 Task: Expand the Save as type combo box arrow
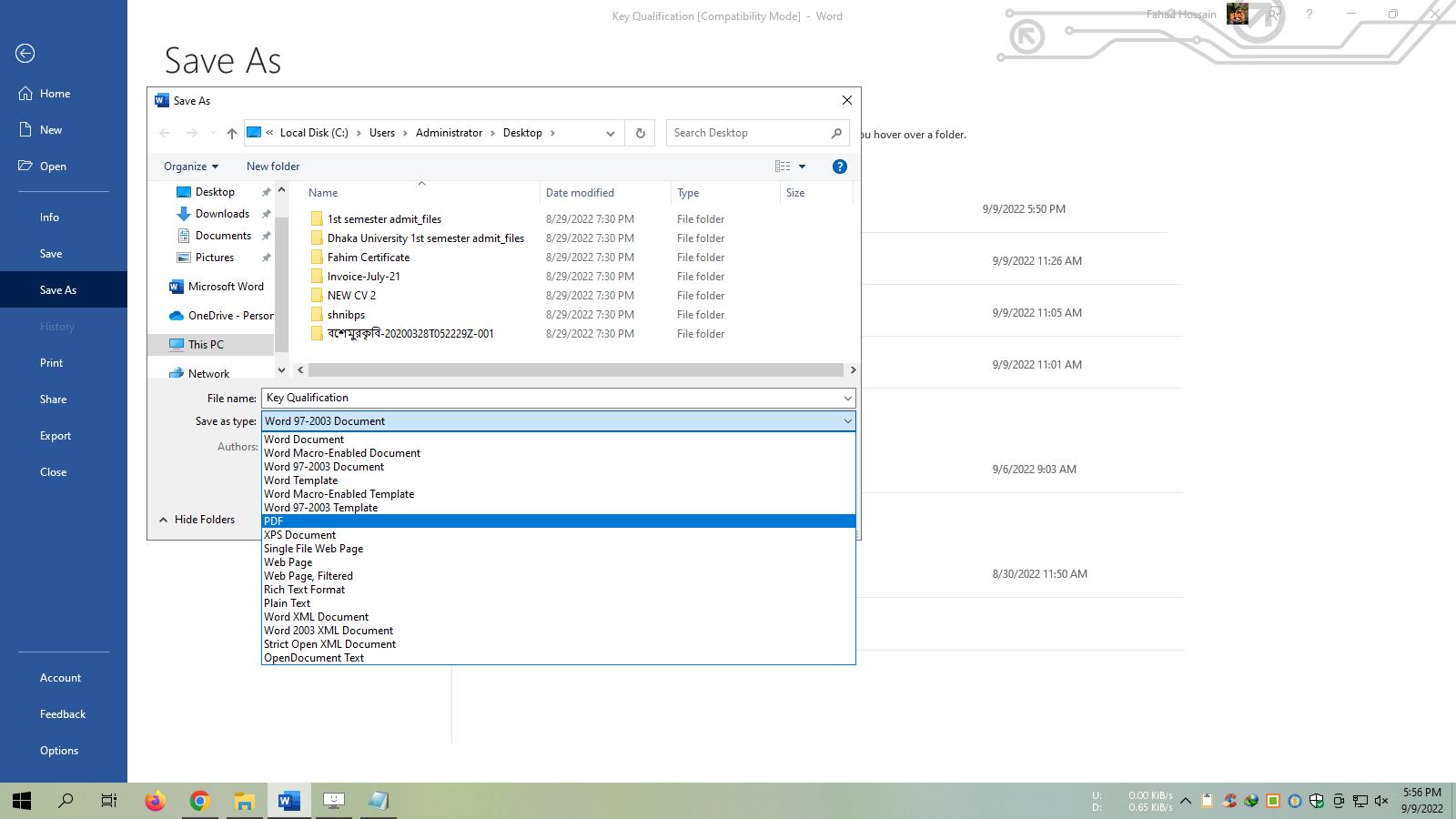pyautogui.click(x=847, y=421)
